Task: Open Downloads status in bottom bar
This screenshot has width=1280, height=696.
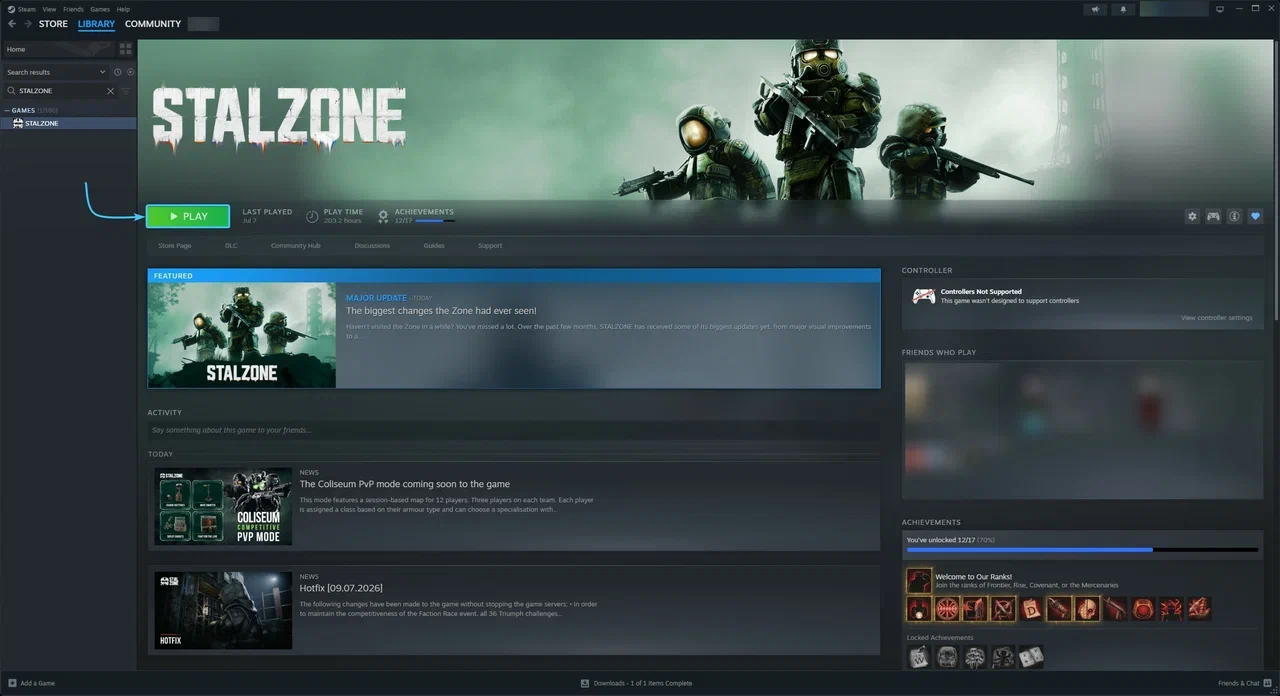Action: pyautogui.click(x=636, y=683)
